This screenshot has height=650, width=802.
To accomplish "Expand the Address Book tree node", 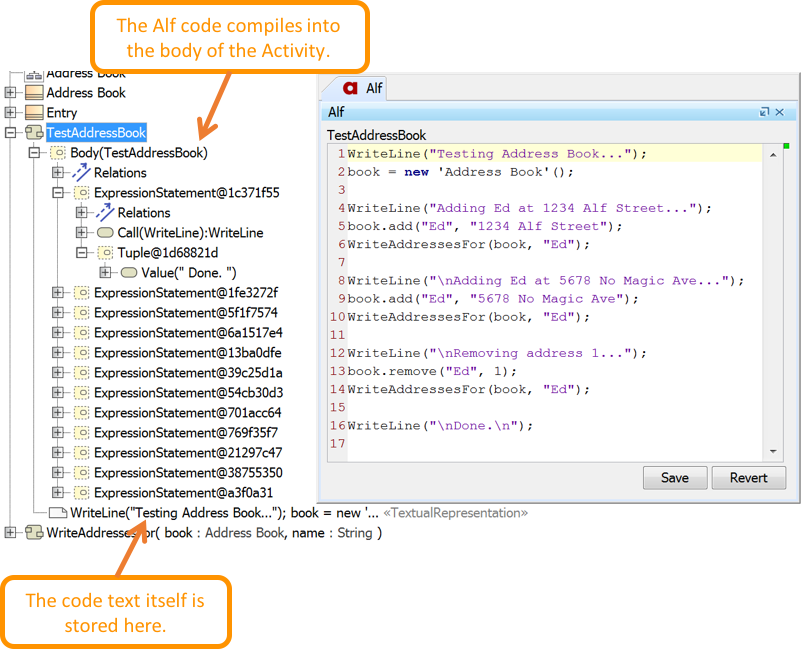I will pyautogui.click(x=10, y=93).
